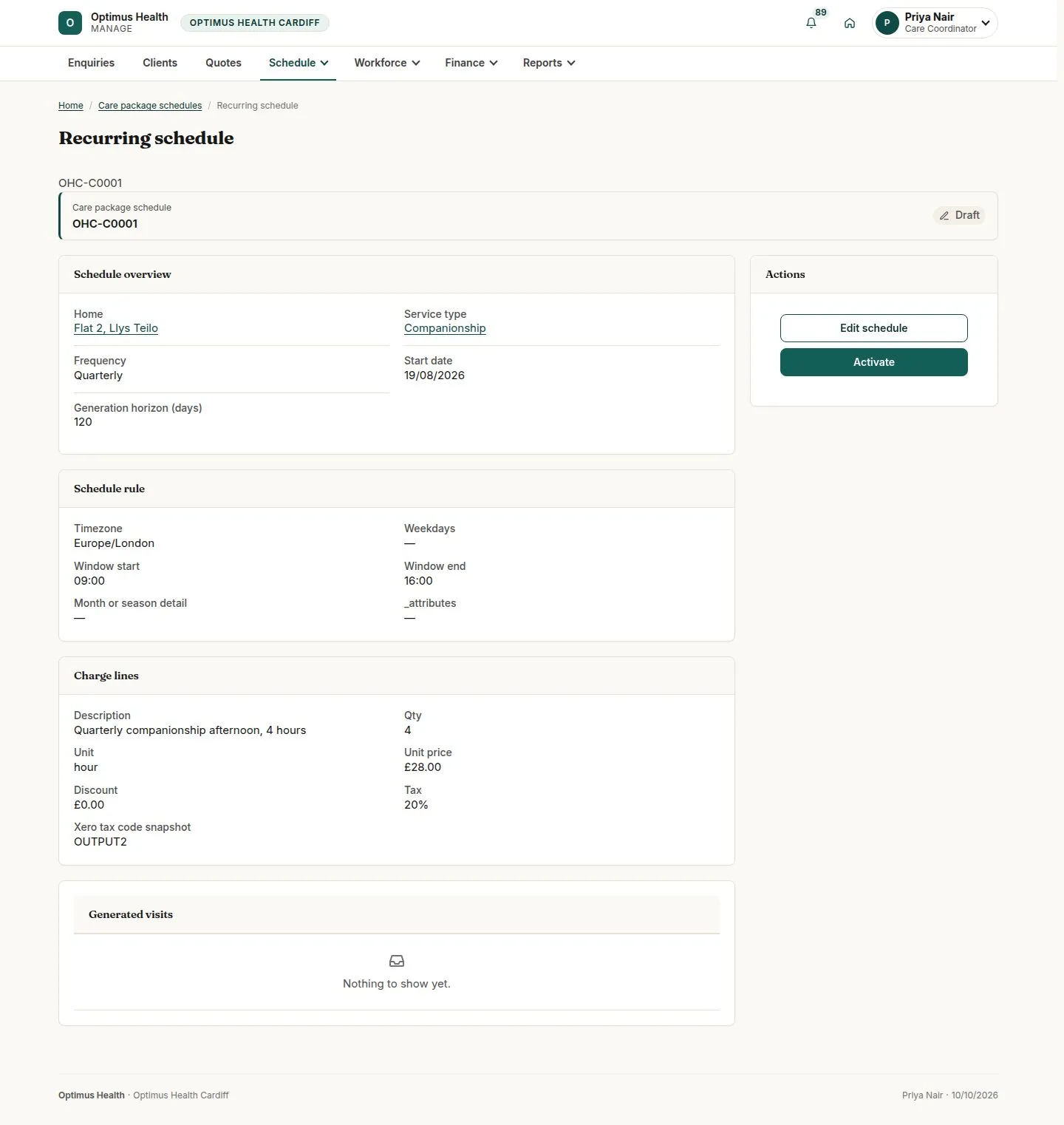Click the OUTPUT2 tax code snapshot

(100, 842)
